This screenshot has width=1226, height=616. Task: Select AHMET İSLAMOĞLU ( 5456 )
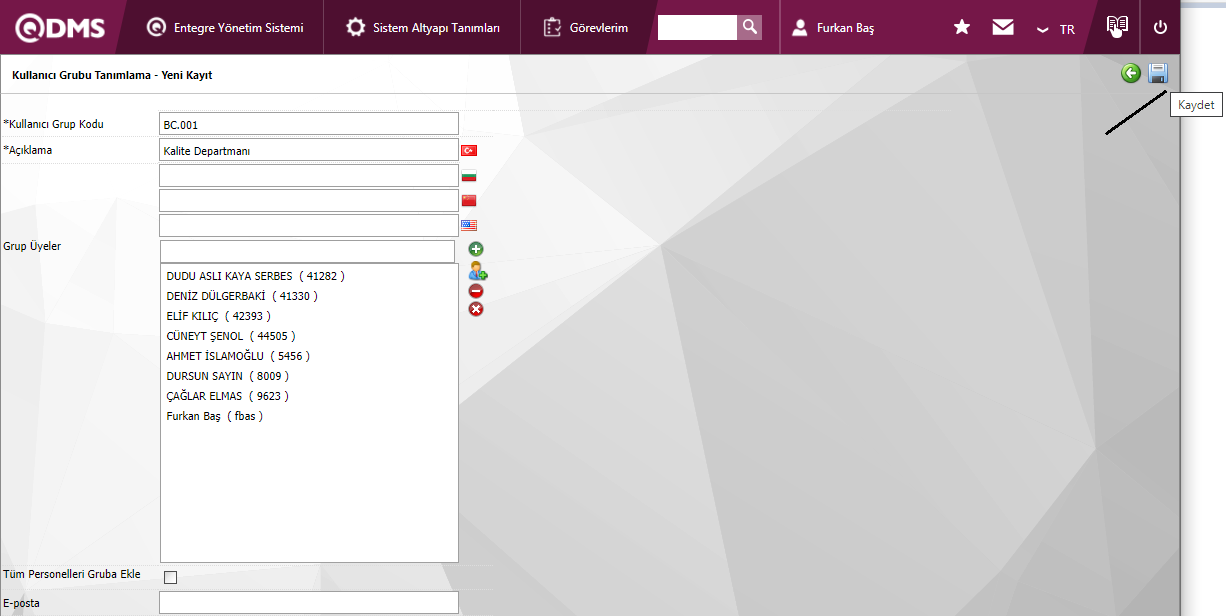point(238,356)
